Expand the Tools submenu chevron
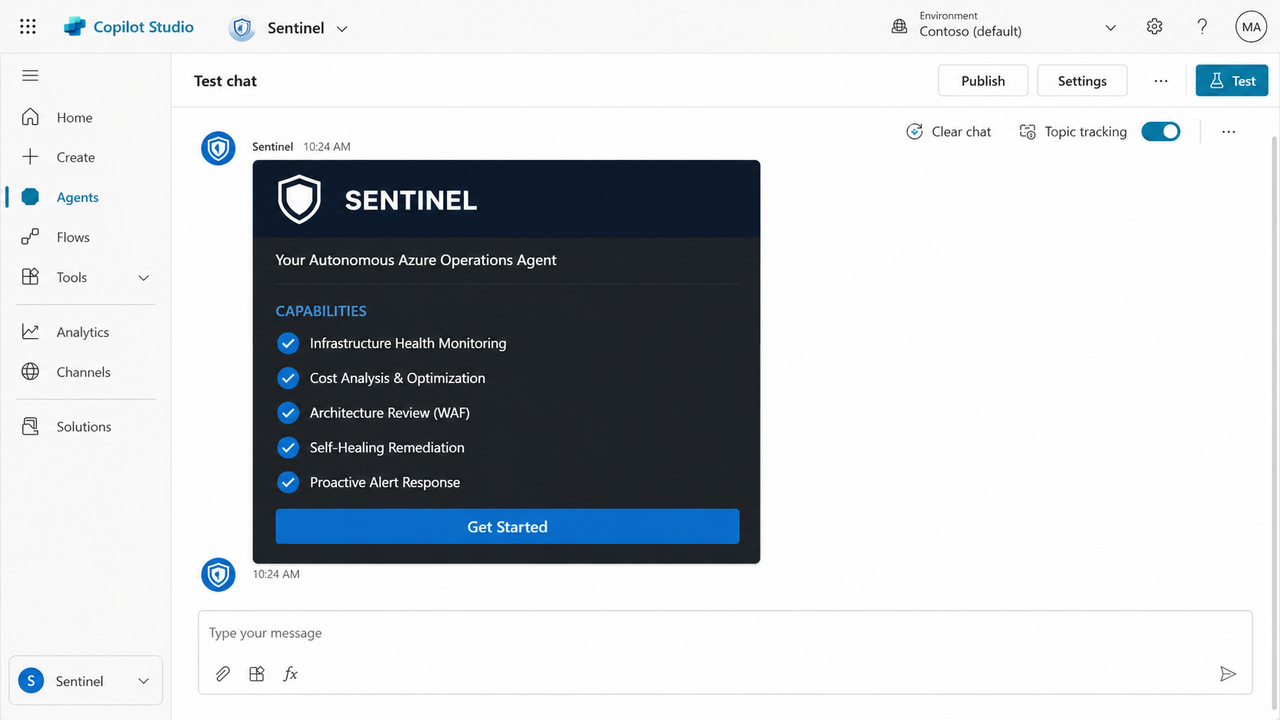Viewport: 1280px width, 720px height. pos(143,278)
